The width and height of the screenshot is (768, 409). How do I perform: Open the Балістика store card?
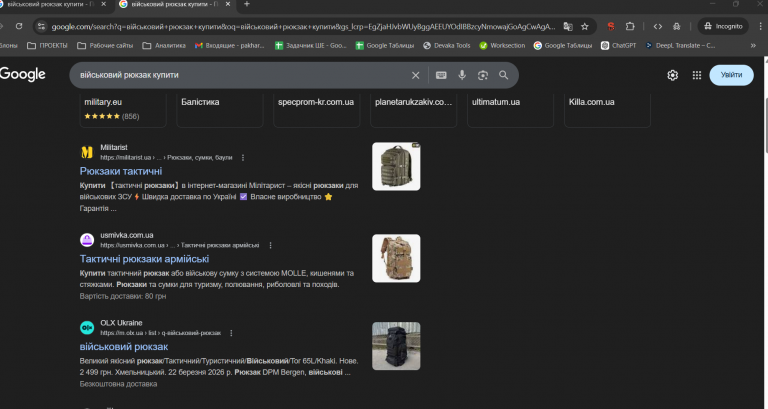220,110
